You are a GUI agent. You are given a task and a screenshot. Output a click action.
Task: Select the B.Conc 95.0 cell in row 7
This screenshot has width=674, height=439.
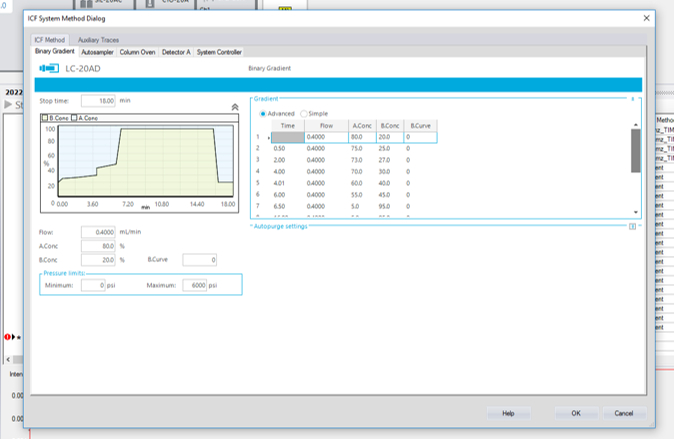point(390,206)
